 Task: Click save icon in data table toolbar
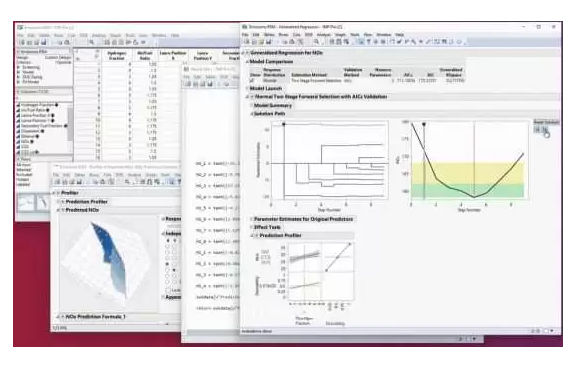43,43
